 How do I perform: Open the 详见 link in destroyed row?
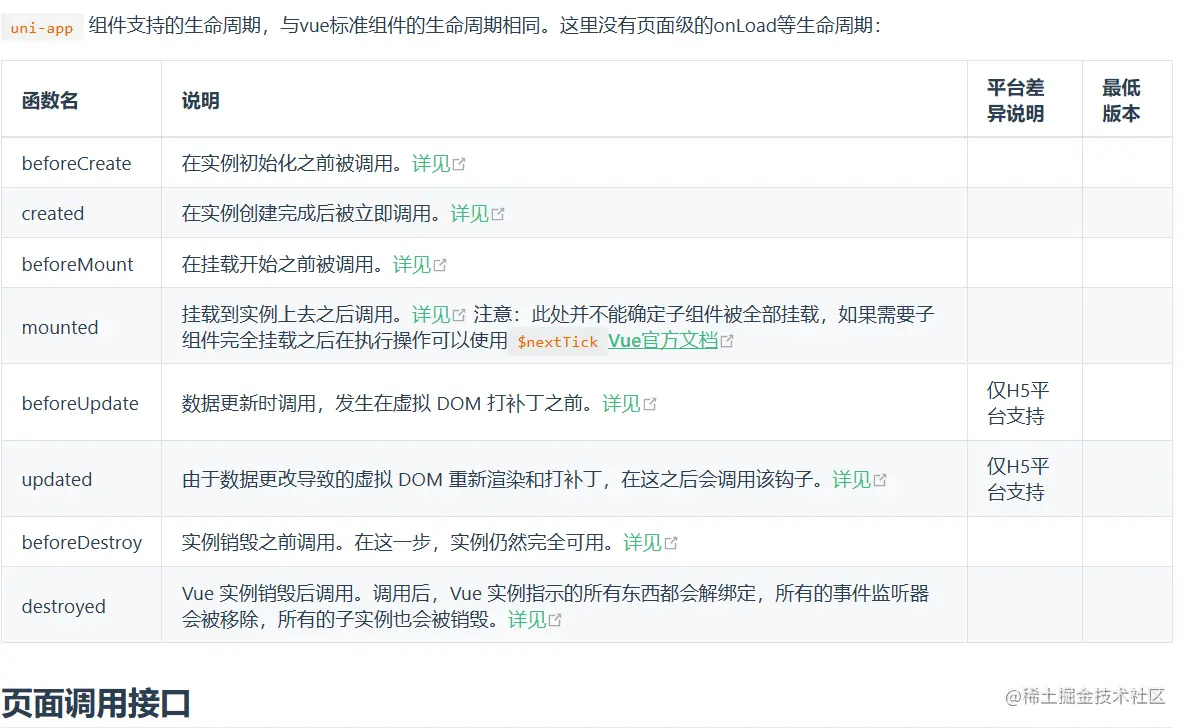[x=534, y=620]
